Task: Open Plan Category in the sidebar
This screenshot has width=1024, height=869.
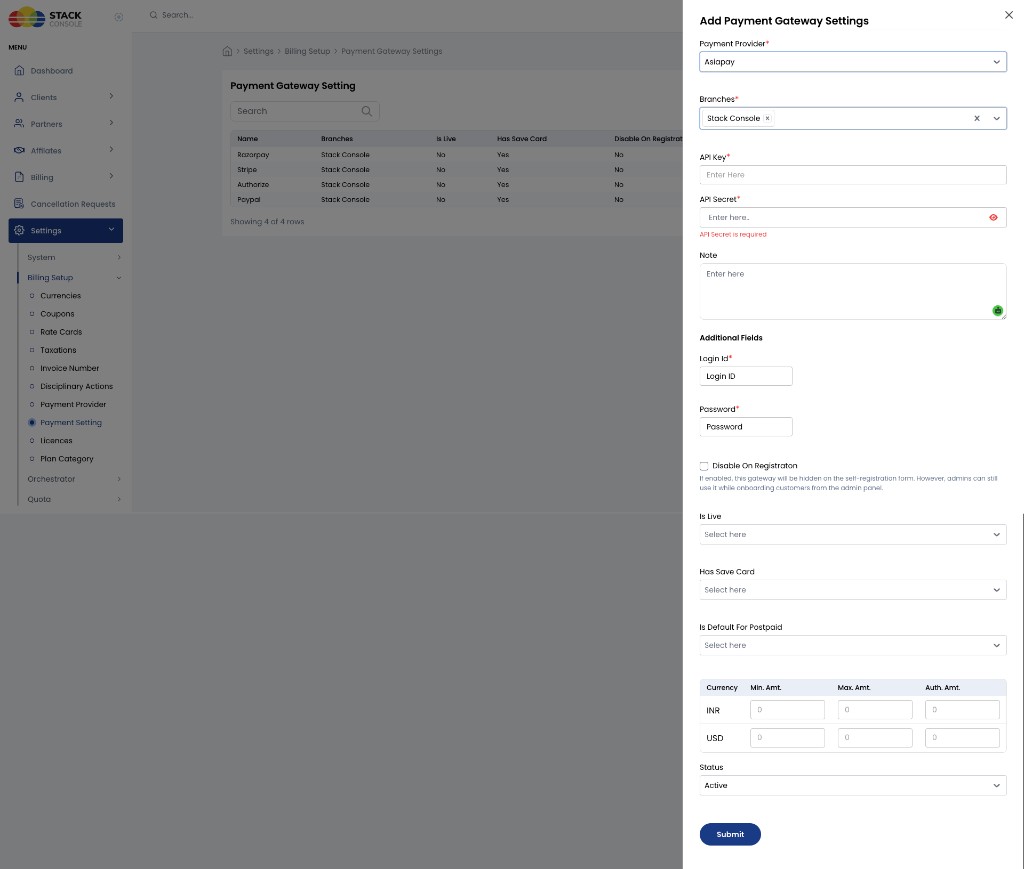Action: tap(67, 459)
